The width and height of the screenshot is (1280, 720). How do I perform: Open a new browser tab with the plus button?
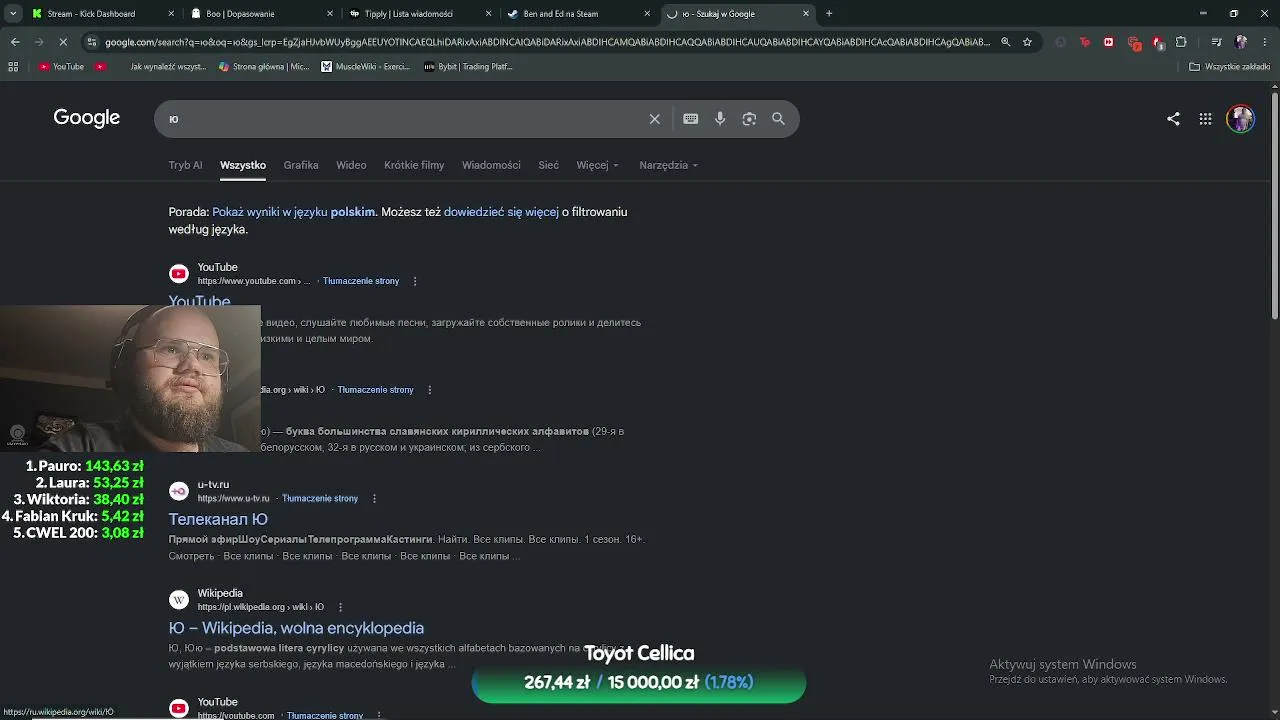(829, 14)
